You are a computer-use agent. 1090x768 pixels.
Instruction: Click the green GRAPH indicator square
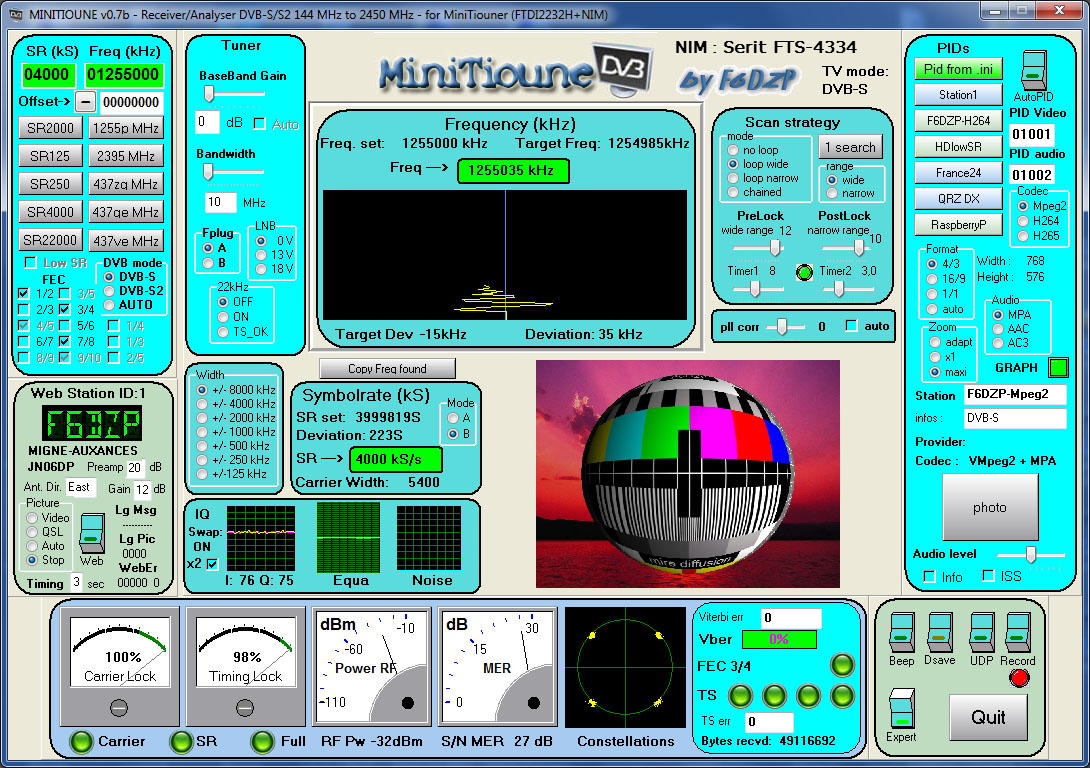[x=1058, y=367]
